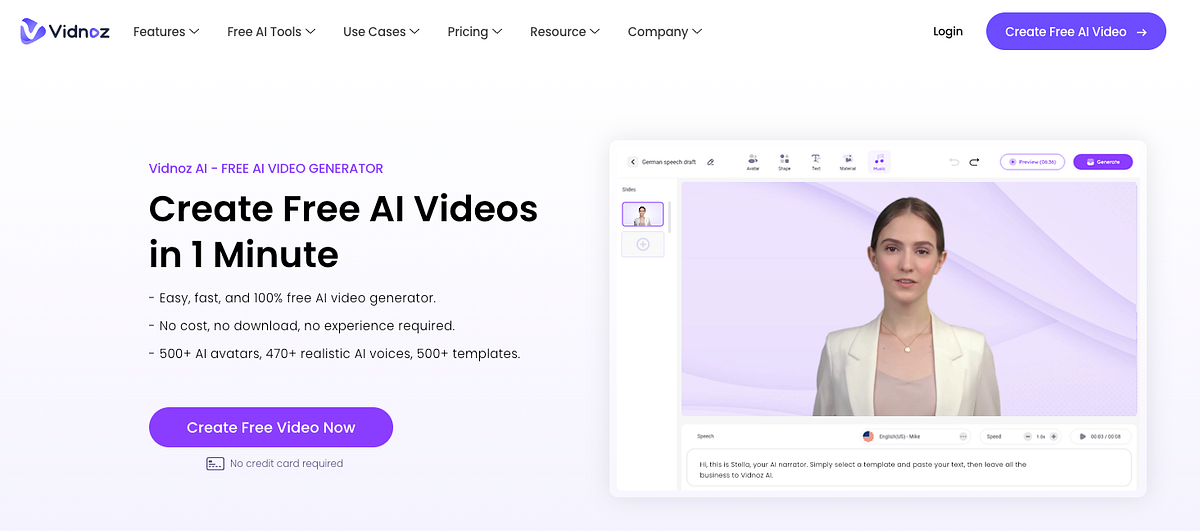Image resolution: width=1200 pixels, height=531 pixels.
Task: Click the 'No credit card required' text
Action: pyautogui.click(x=286, y=464)
